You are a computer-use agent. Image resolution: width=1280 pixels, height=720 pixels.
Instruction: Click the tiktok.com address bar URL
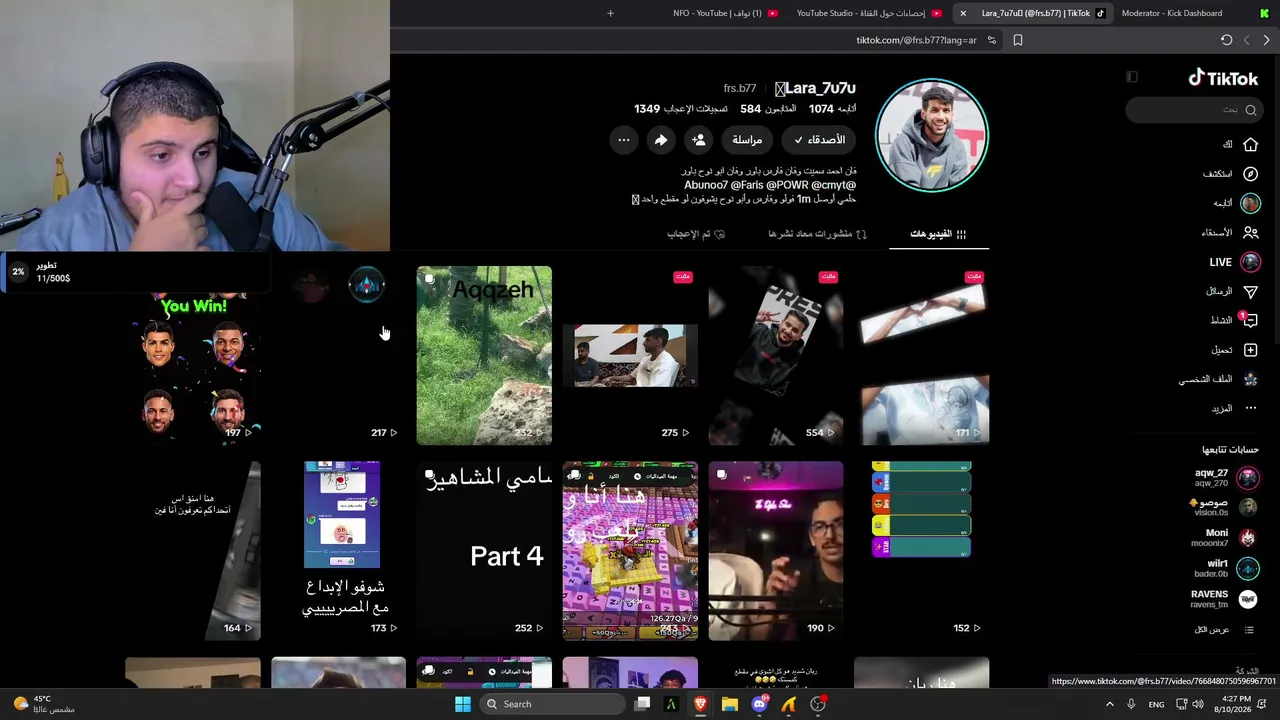pyautogui.click(x=916, y=40)
